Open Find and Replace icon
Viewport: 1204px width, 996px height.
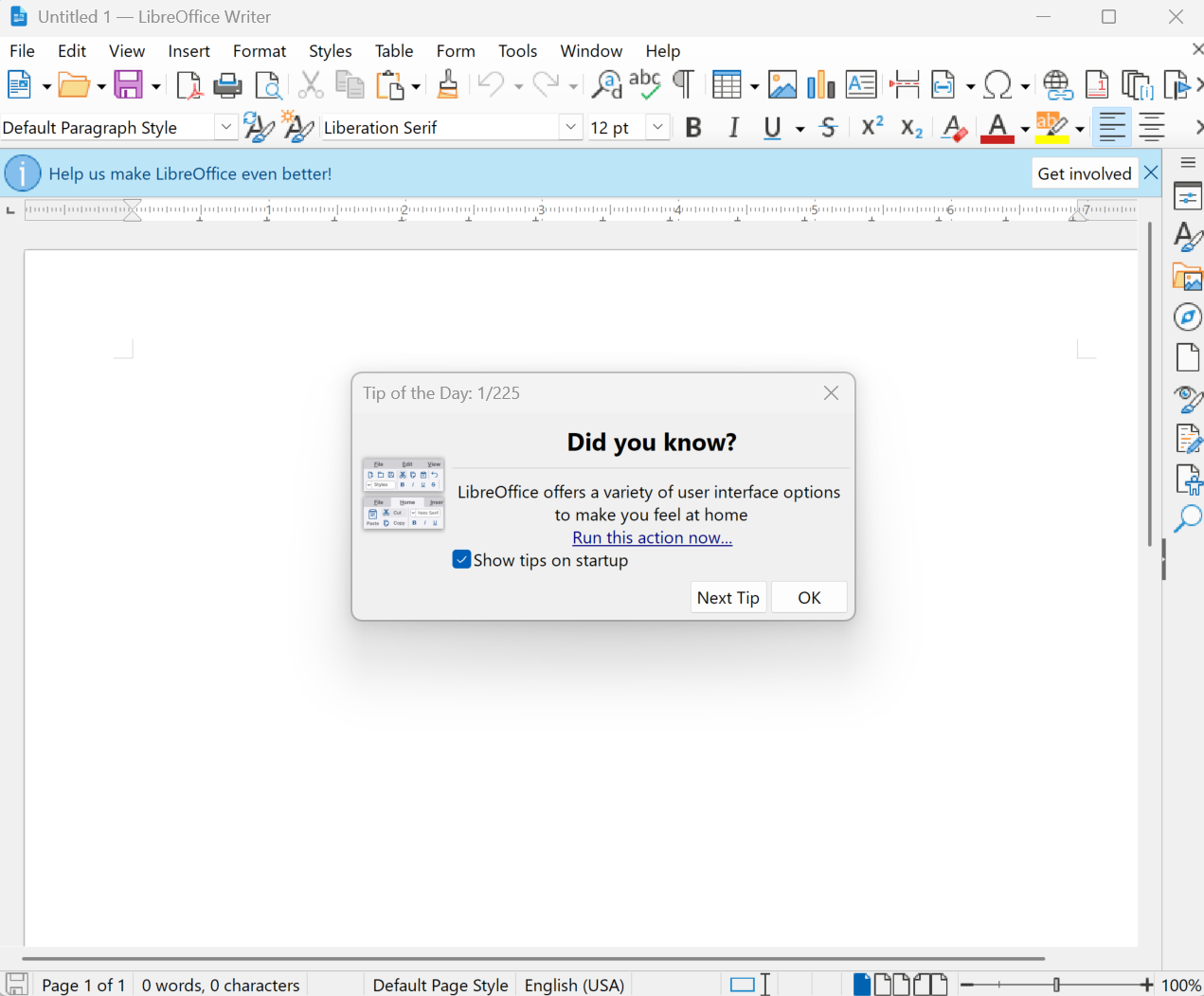coord(606,85)
